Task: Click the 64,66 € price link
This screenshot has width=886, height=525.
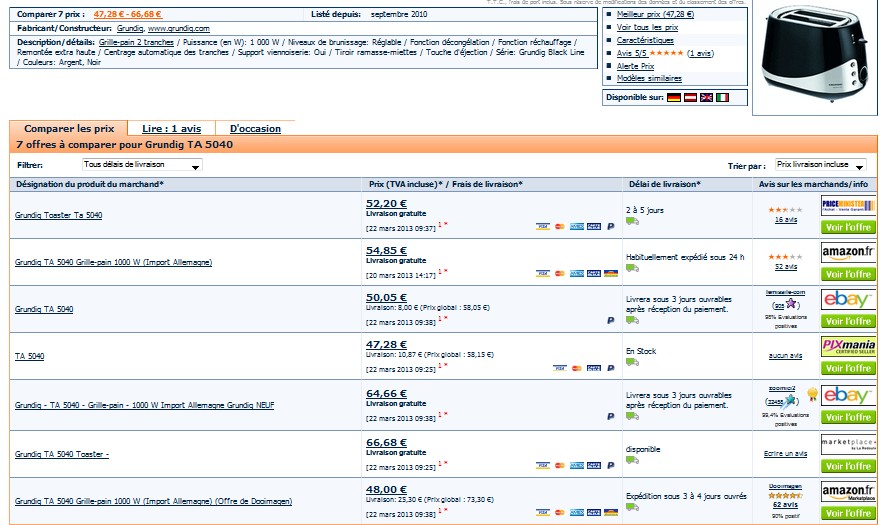Action: point(386,393)
